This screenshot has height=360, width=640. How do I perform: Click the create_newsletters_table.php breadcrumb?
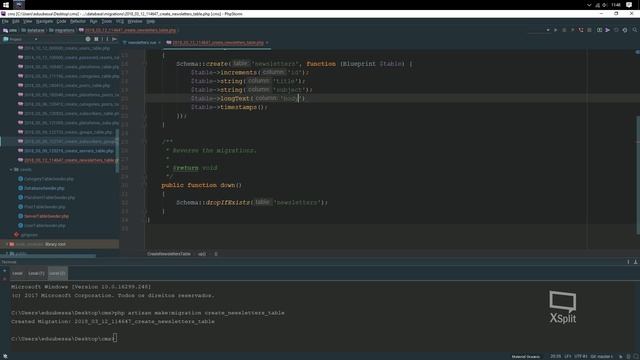pos(128,30)
